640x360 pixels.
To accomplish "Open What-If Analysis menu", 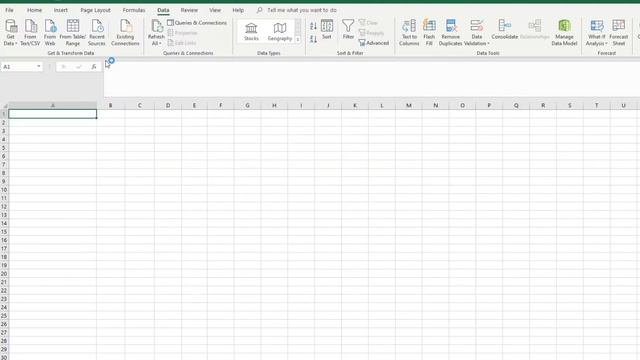I will [596, 32].
